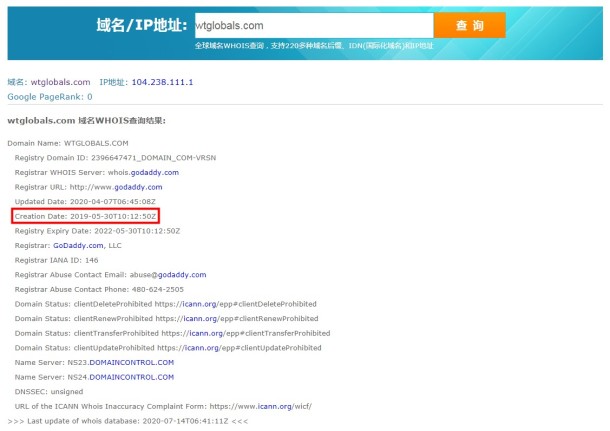Open DOMAINCONTROL.COM link on the NS23 line
Image resolution: width=610 pixels, height=431 pixels.
pos(131,363)
